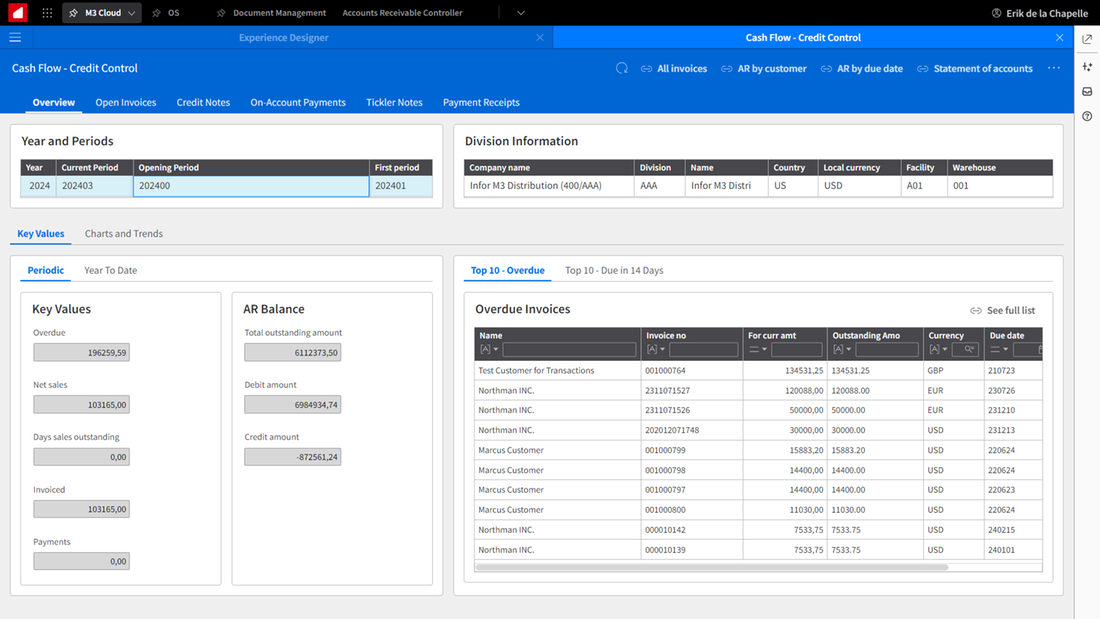The height and width of the screenshot is (619, 1100).
Task: Click invoice number 202012071748
Action: click(671, 430)
